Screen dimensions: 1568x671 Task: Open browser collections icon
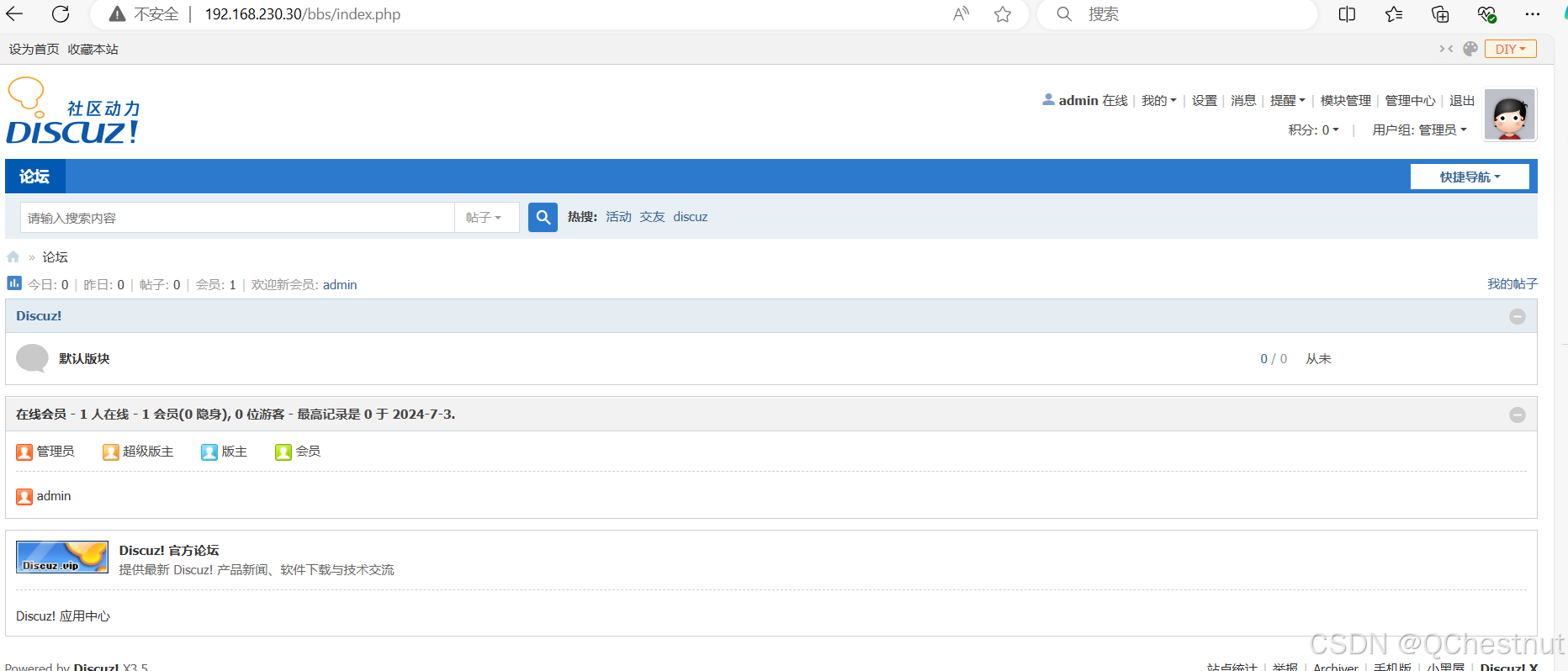[1440, 13]
